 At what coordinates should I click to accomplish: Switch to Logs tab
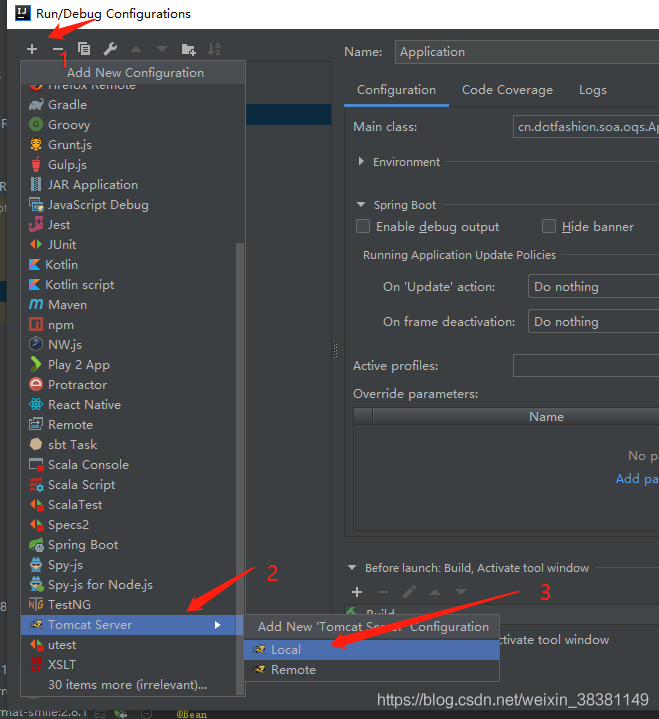593,90
